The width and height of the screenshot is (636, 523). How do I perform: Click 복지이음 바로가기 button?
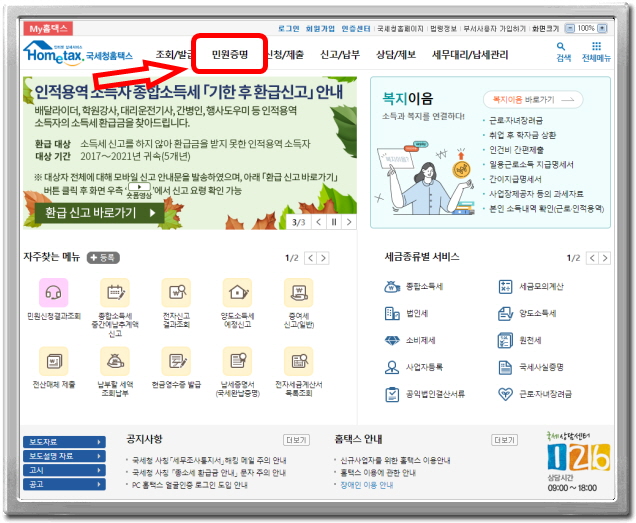[x=533, y=99]
